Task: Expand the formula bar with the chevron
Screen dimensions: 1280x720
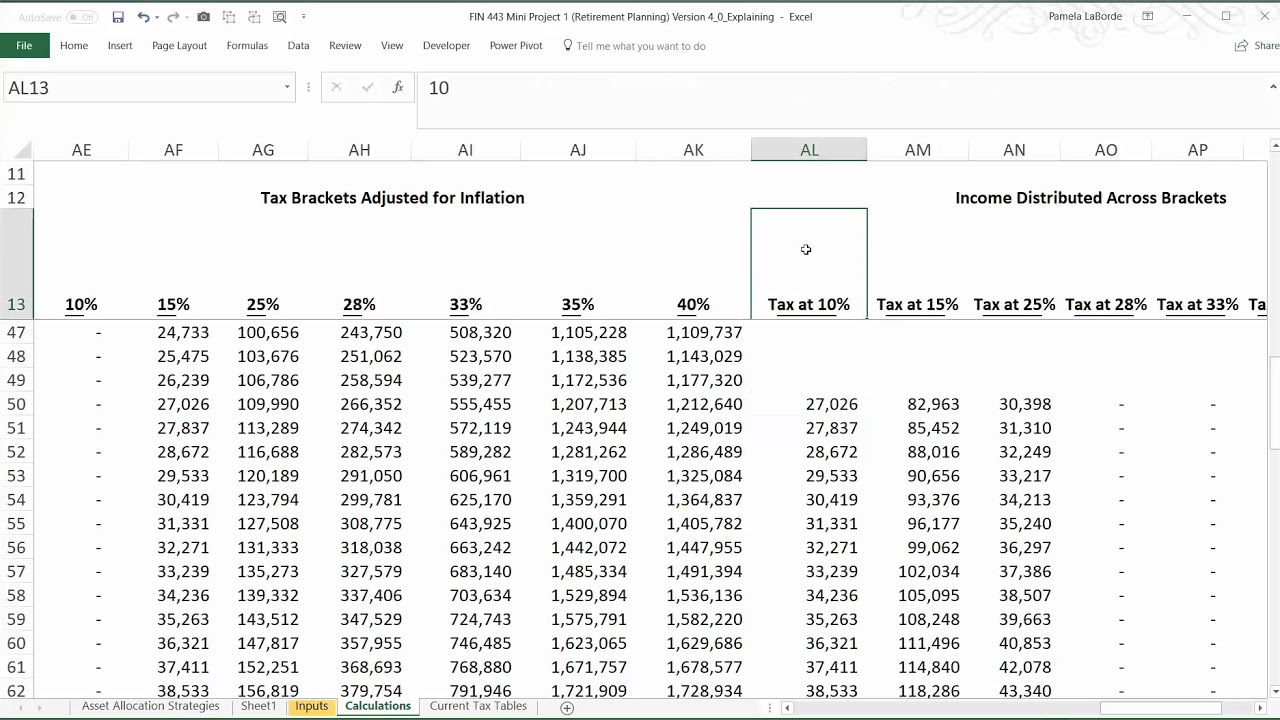Action: tap(1272, 87)
